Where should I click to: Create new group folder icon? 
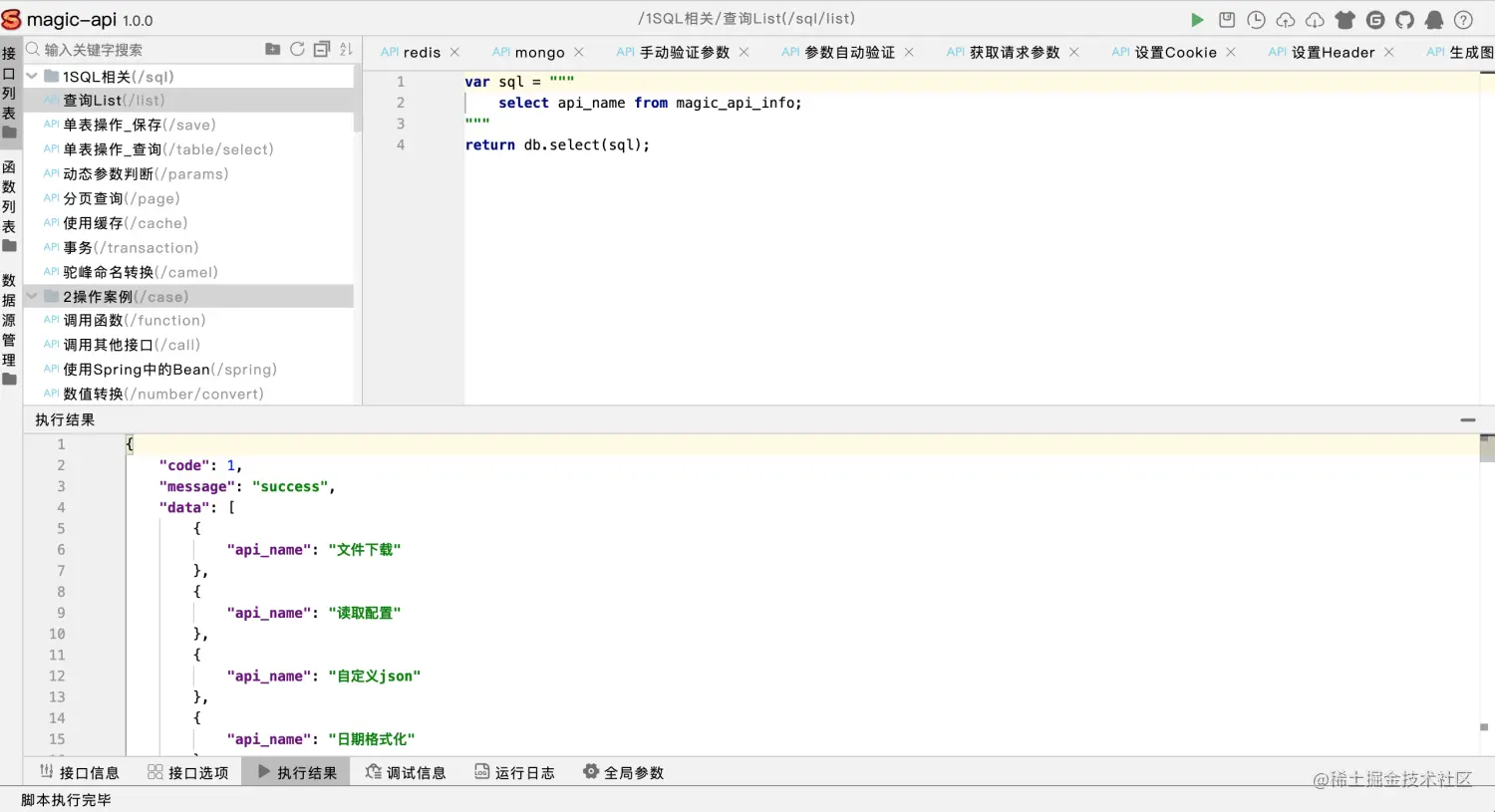click(x=272, y=49)
